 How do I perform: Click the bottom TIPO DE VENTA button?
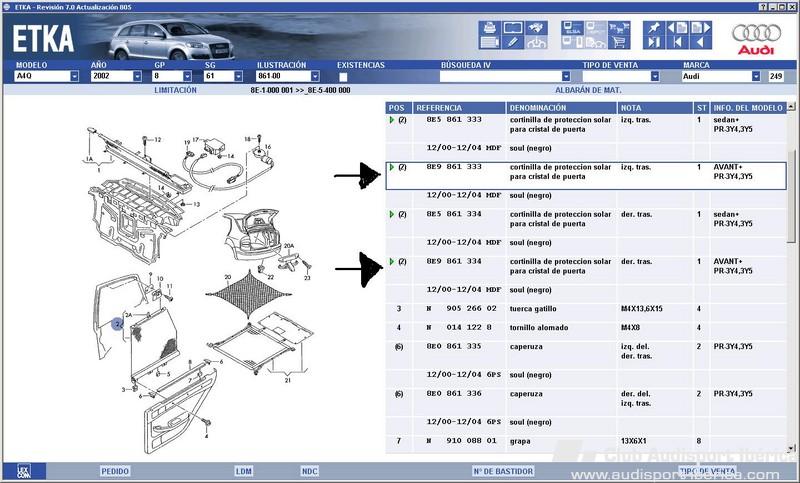[x=708, y=470]
